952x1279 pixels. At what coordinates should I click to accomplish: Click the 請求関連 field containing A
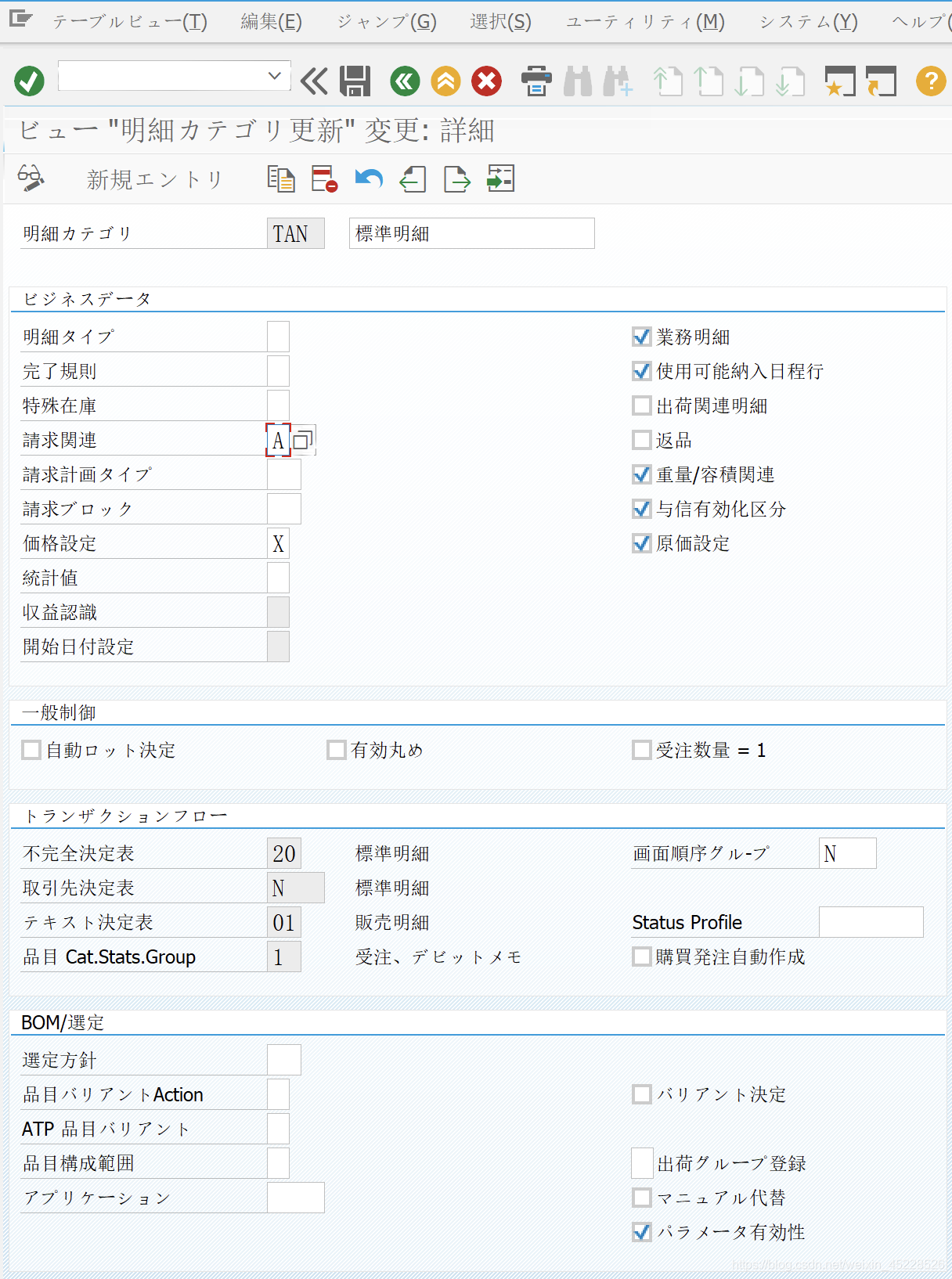[x=278, y=440]
